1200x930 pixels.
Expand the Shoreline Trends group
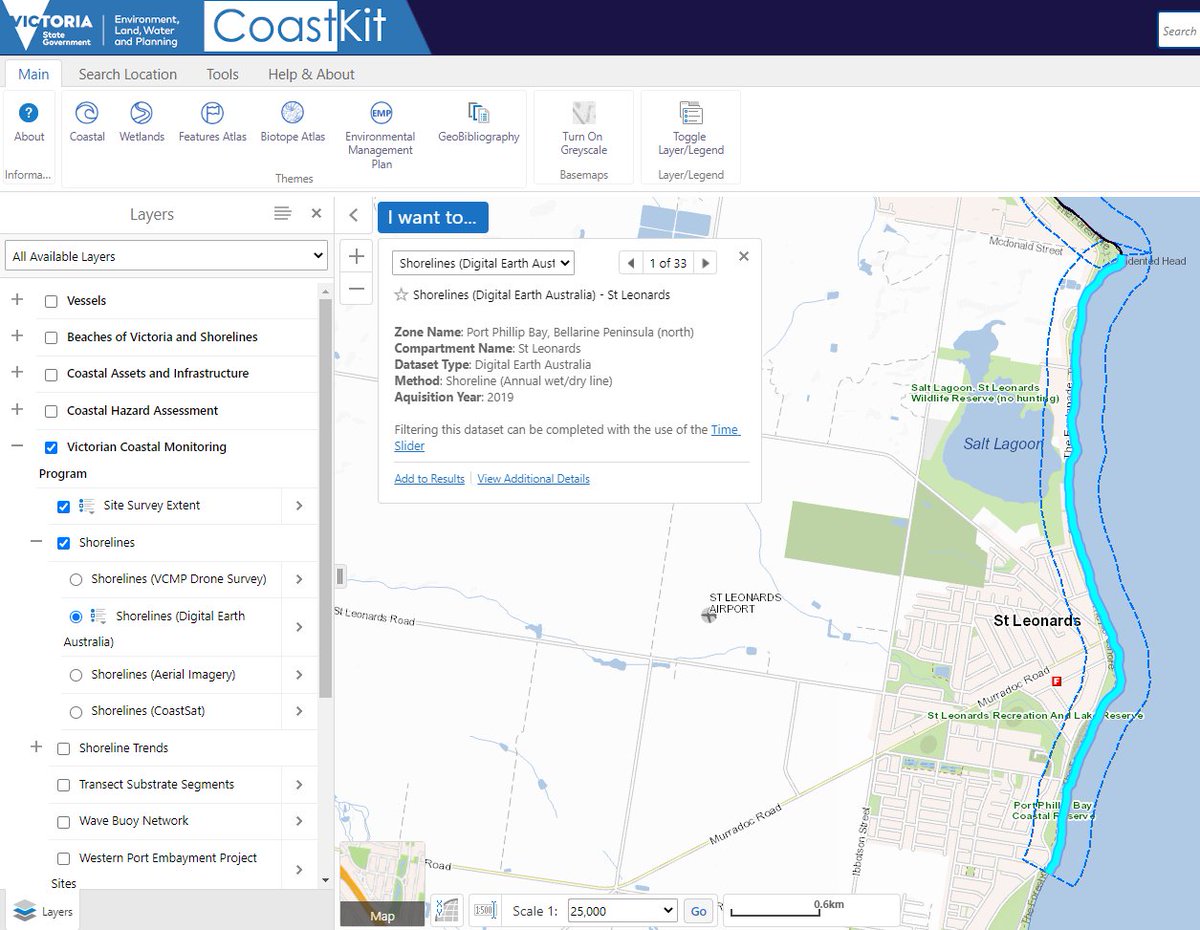[37, 747]
